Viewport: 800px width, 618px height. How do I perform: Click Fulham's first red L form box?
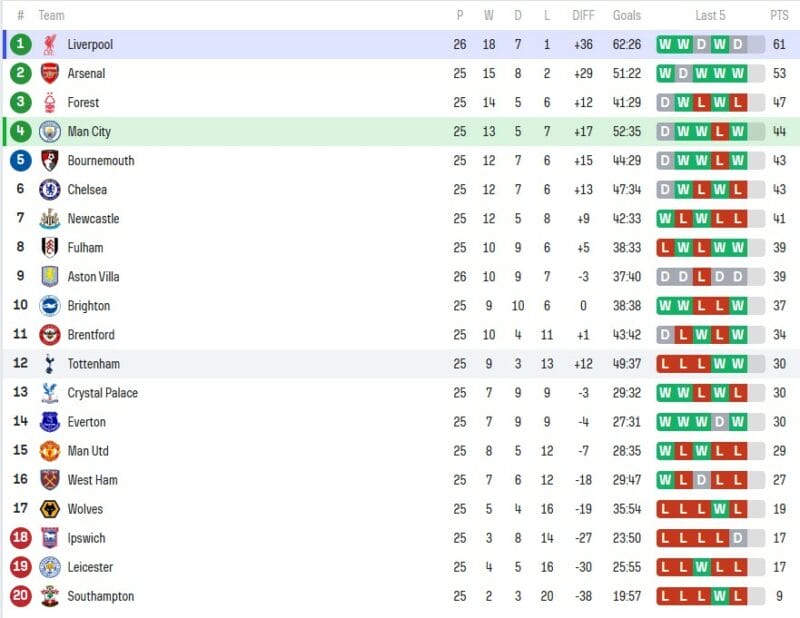(665, 248)
